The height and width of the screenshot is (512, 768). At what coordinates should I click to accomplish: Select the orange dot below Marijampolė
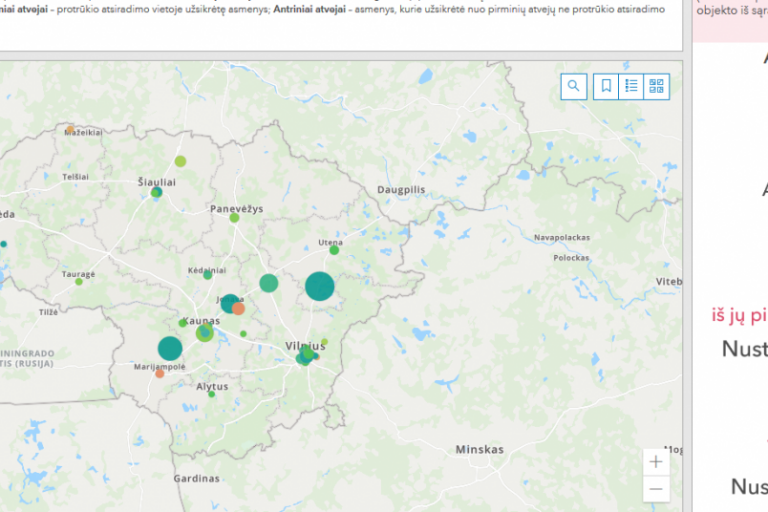pos(160,374)
